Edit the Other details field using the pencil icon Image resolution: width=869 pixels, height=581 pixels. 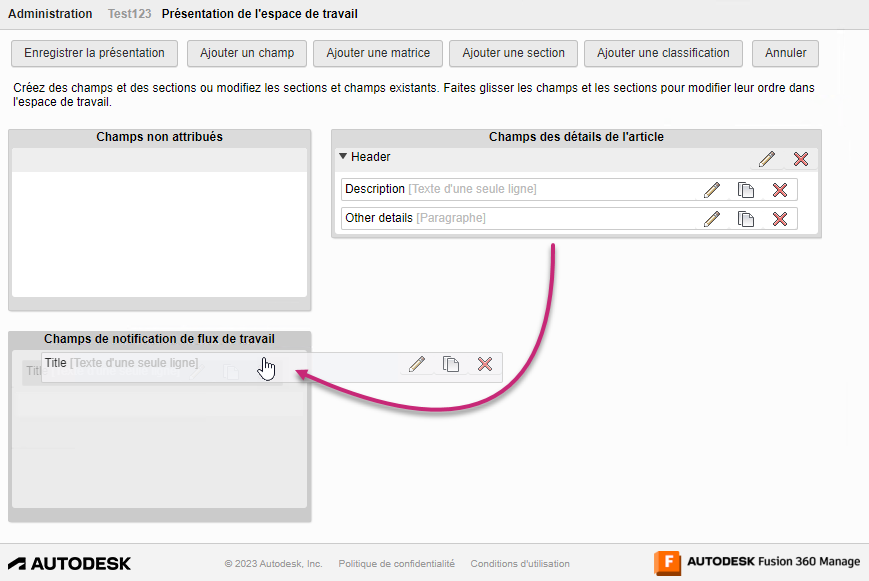click(x=712, y=218)
